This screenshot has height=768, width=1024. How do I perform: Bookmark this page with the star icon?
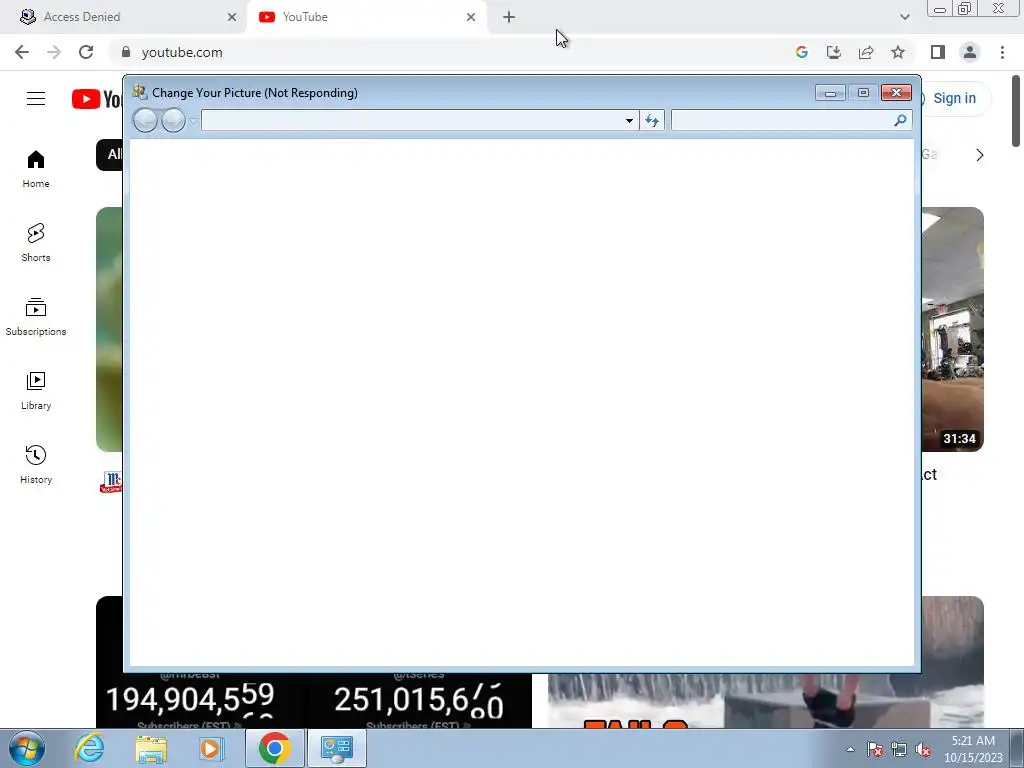(x=898, y=52)
